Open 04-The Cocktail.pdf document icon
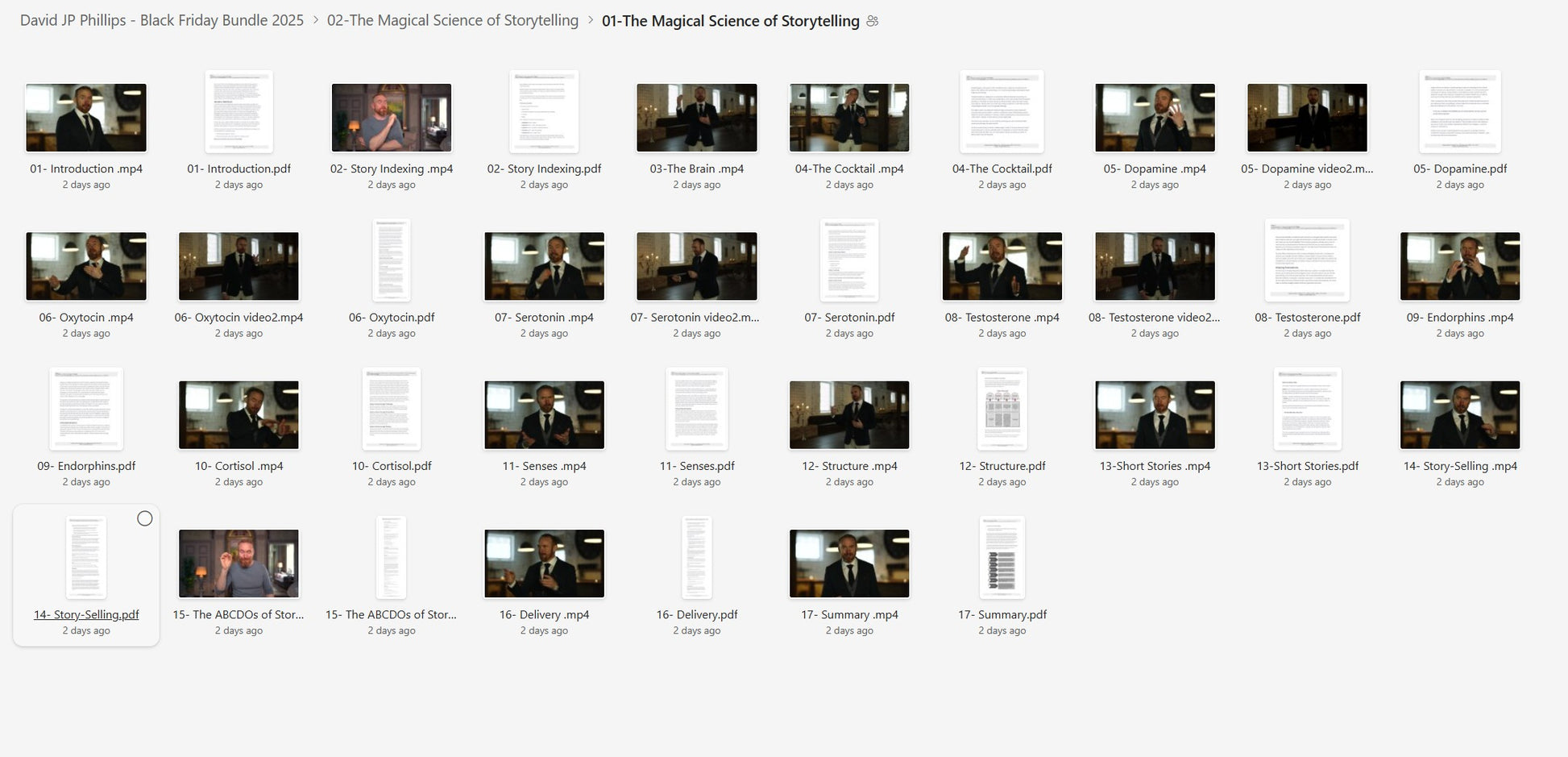This screenshot has width=1568, height=757. (1002, 112)
